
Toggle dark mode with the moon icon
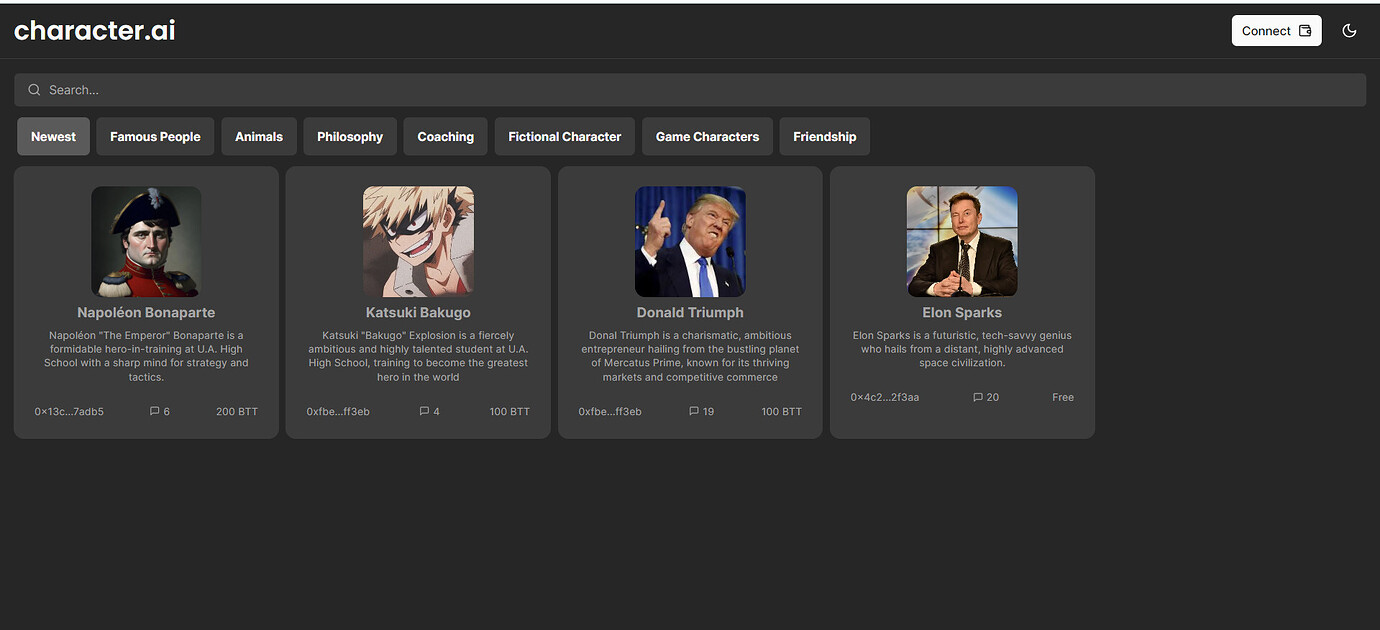click(x=1349, y=31)
